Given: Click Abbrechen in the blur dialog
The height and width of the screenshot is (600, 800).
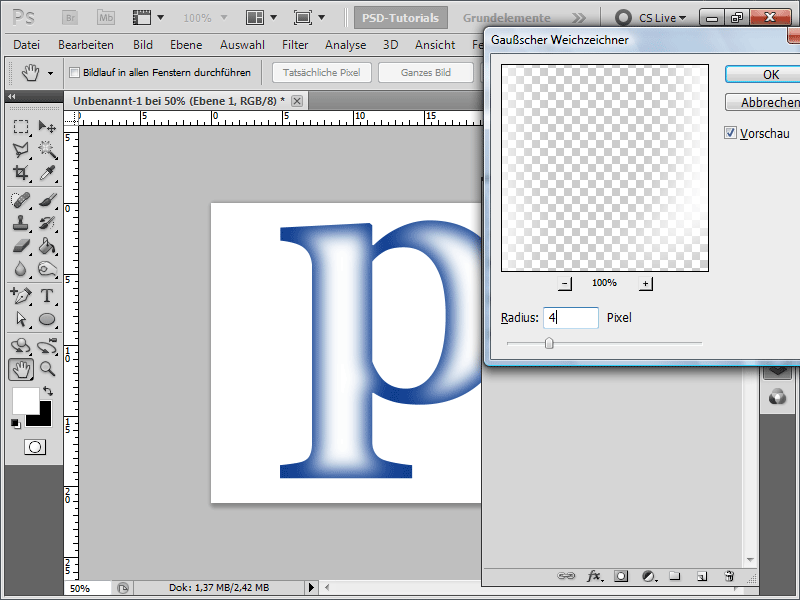Looking at the screenshot, I should tap(762, 102).
